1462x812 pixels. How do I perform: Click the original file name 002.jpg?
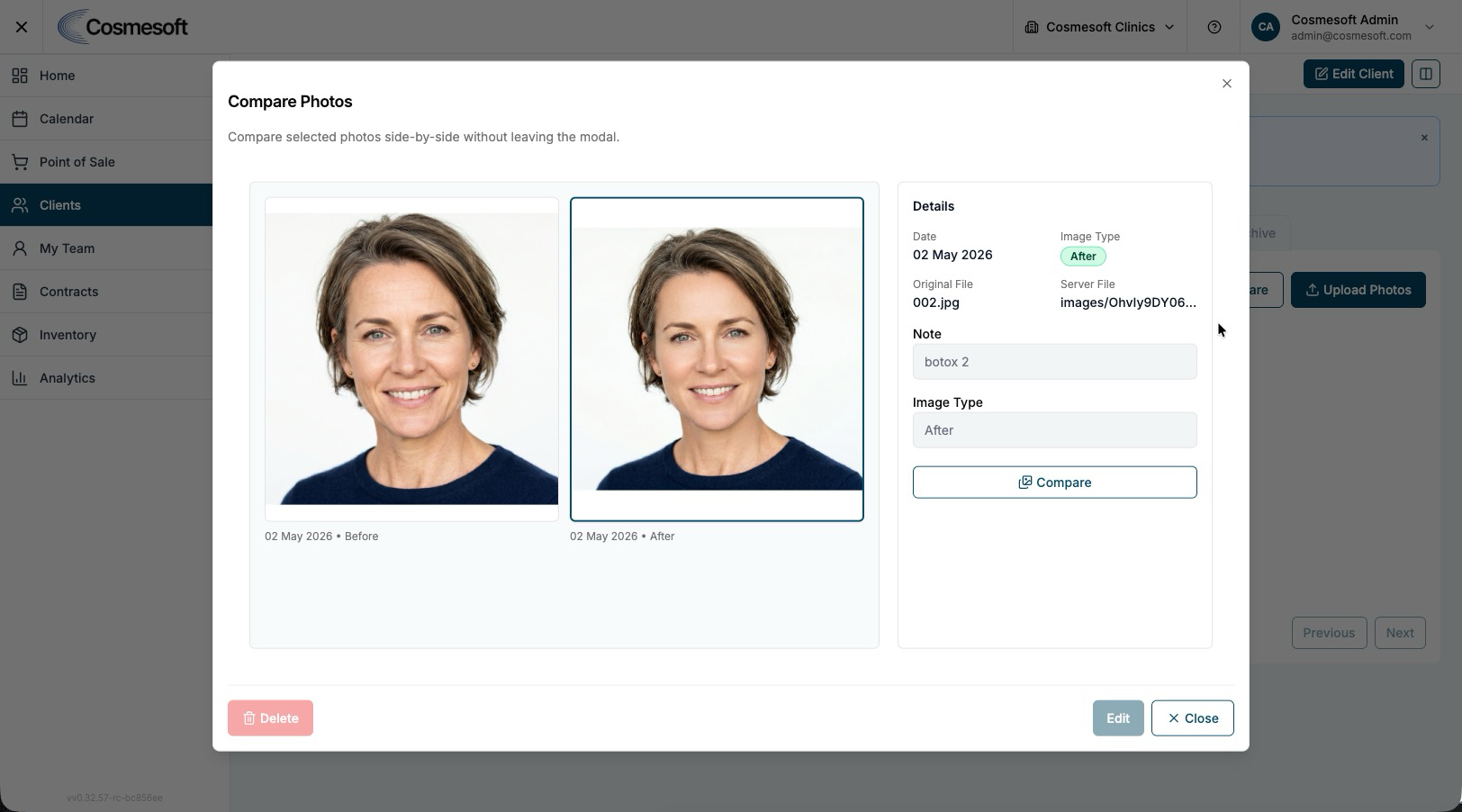point(936,302)
